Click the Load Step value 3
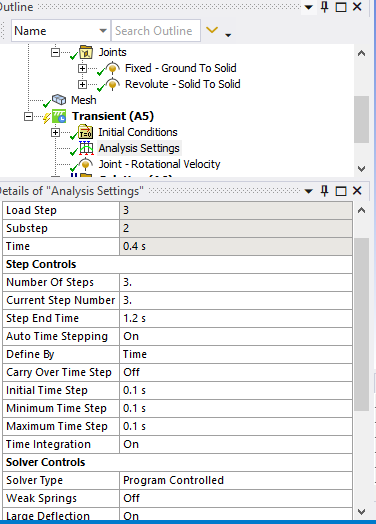The width and height of the screenshot is (376, 524). coord(236,211)
